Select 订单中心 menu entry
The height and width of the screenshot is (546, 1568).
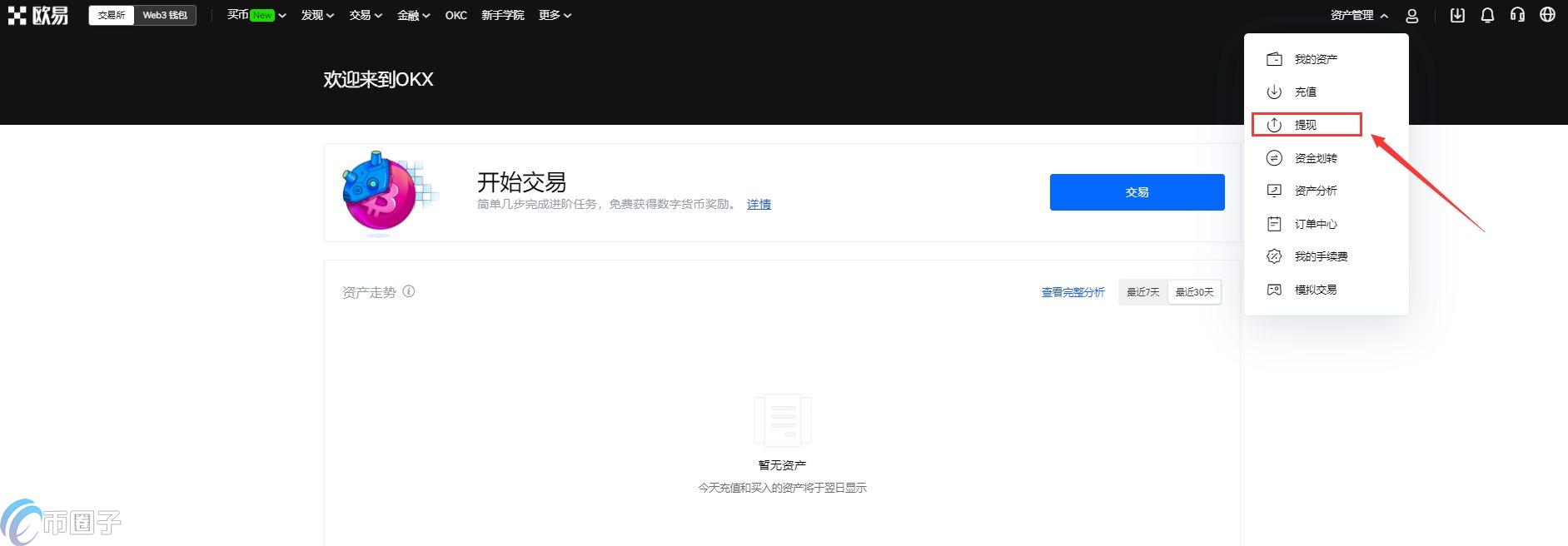1326,224
